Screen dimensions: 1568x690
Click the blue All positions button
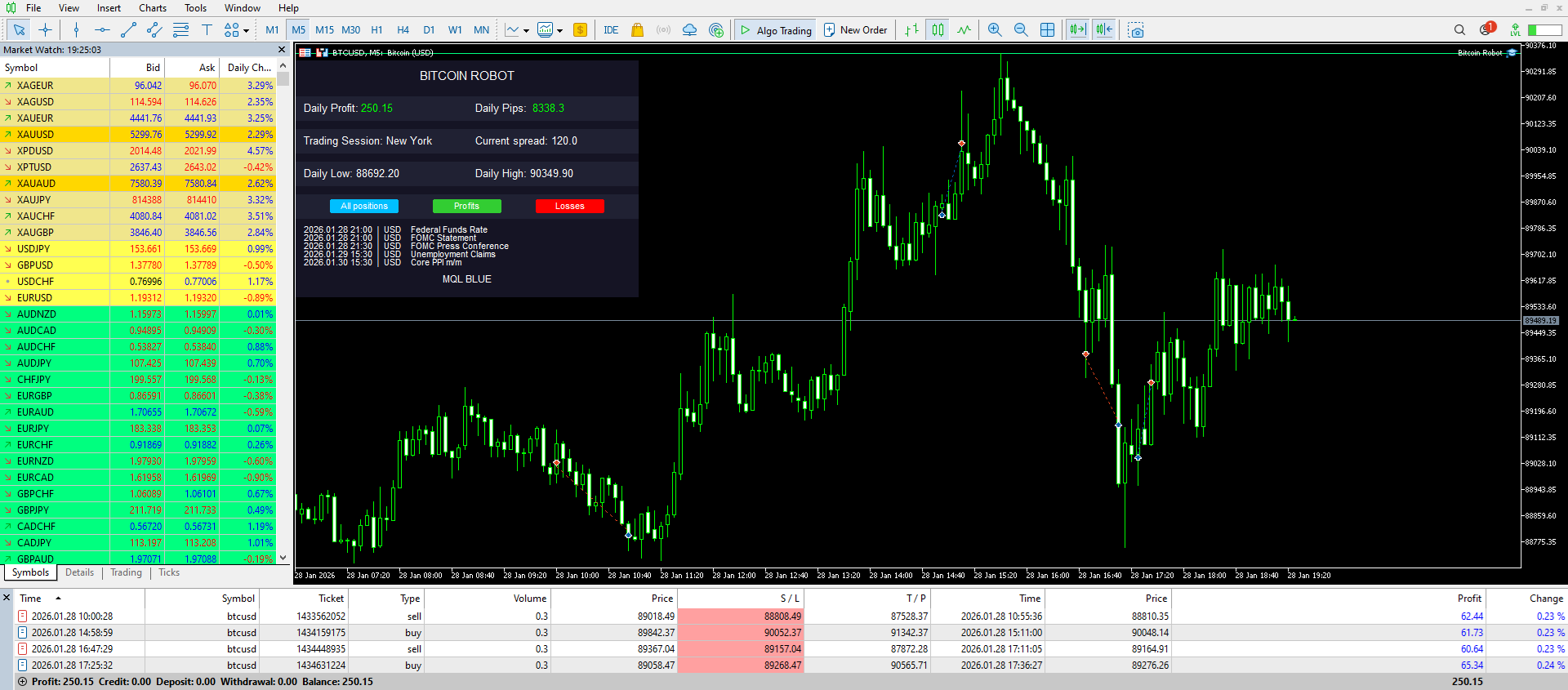pos(364,207)
